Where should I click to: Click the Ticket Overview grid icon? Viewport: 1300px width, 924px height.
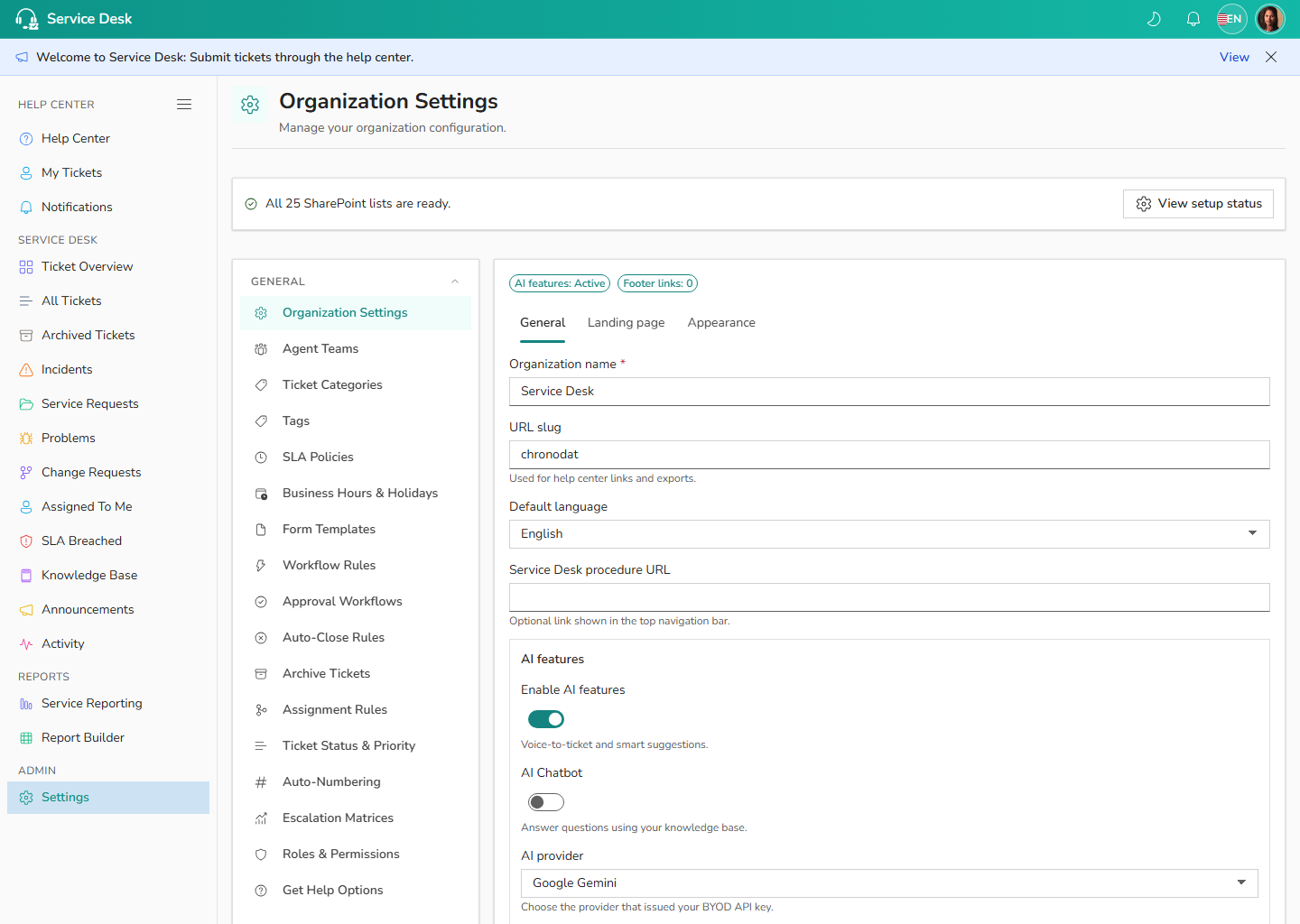coord(26,267)
